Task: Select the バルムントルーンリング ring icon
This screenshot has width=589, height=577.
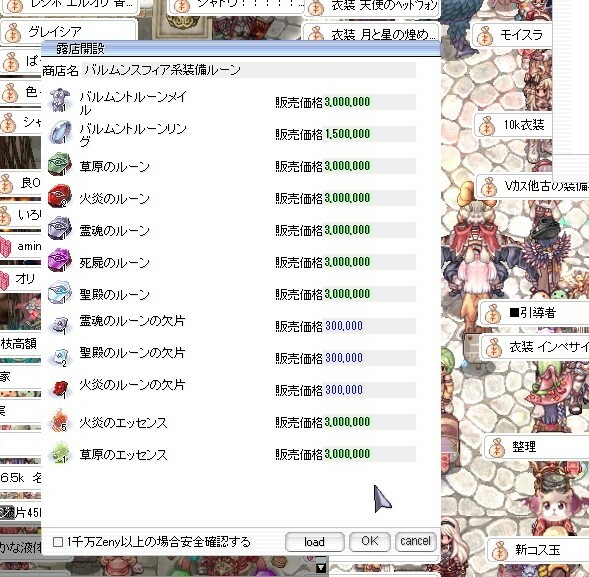Action: tap(60, 132)
